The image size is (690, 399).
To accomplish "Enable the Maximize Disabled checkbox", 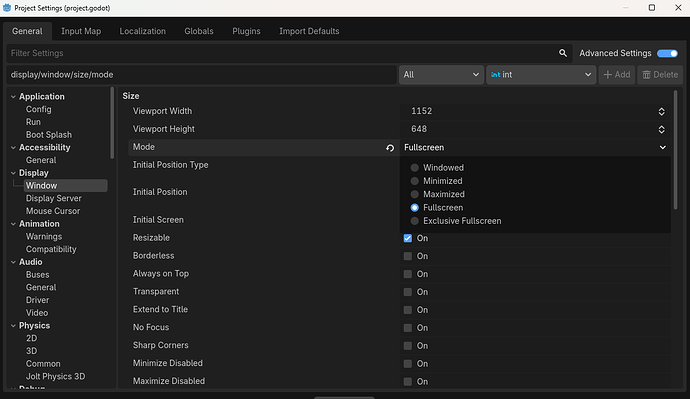I will [x=407, y=381].
